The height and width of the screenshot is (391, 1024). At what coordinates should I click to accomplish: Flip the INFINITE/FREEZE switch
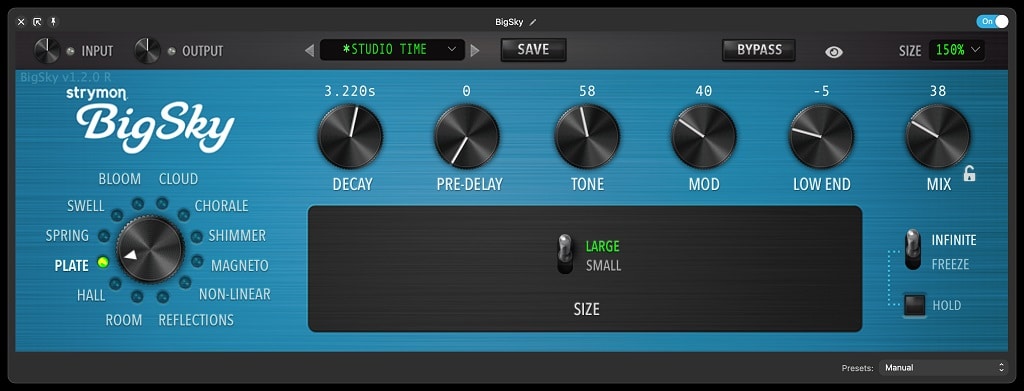pos(912,249)
